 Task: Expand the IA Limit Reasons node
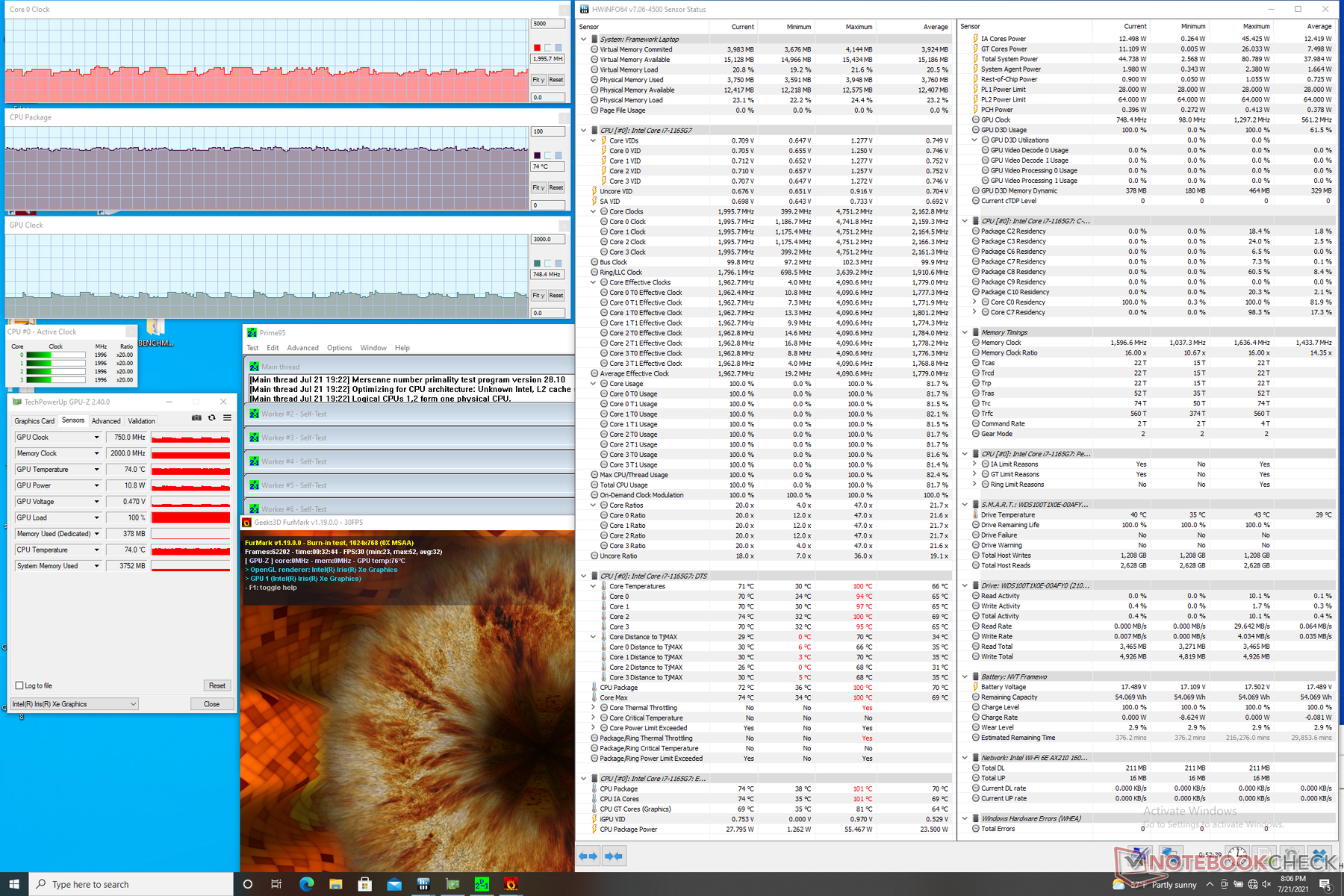(x=974, y=464)
